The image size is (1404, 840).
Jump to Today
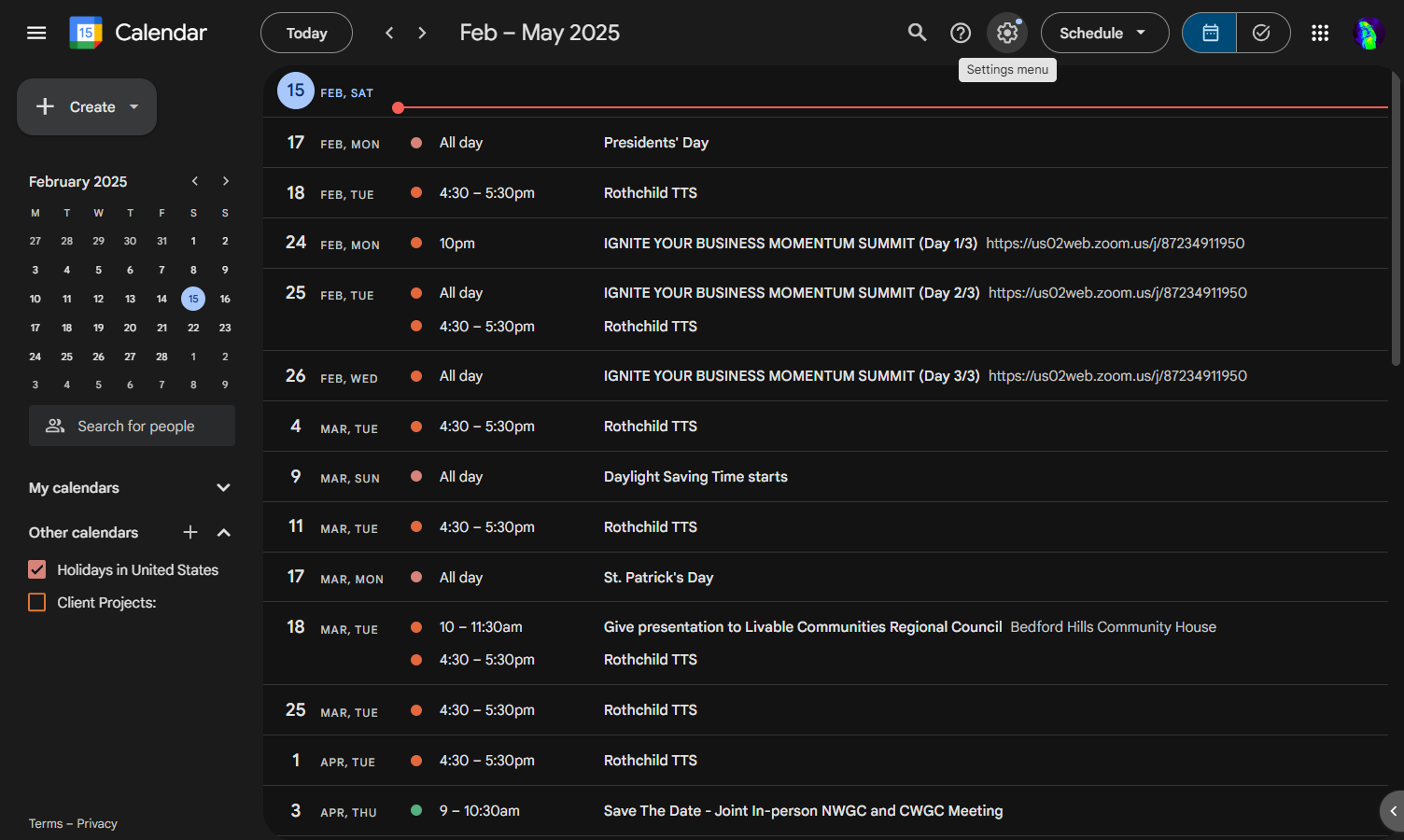[306, 33]
